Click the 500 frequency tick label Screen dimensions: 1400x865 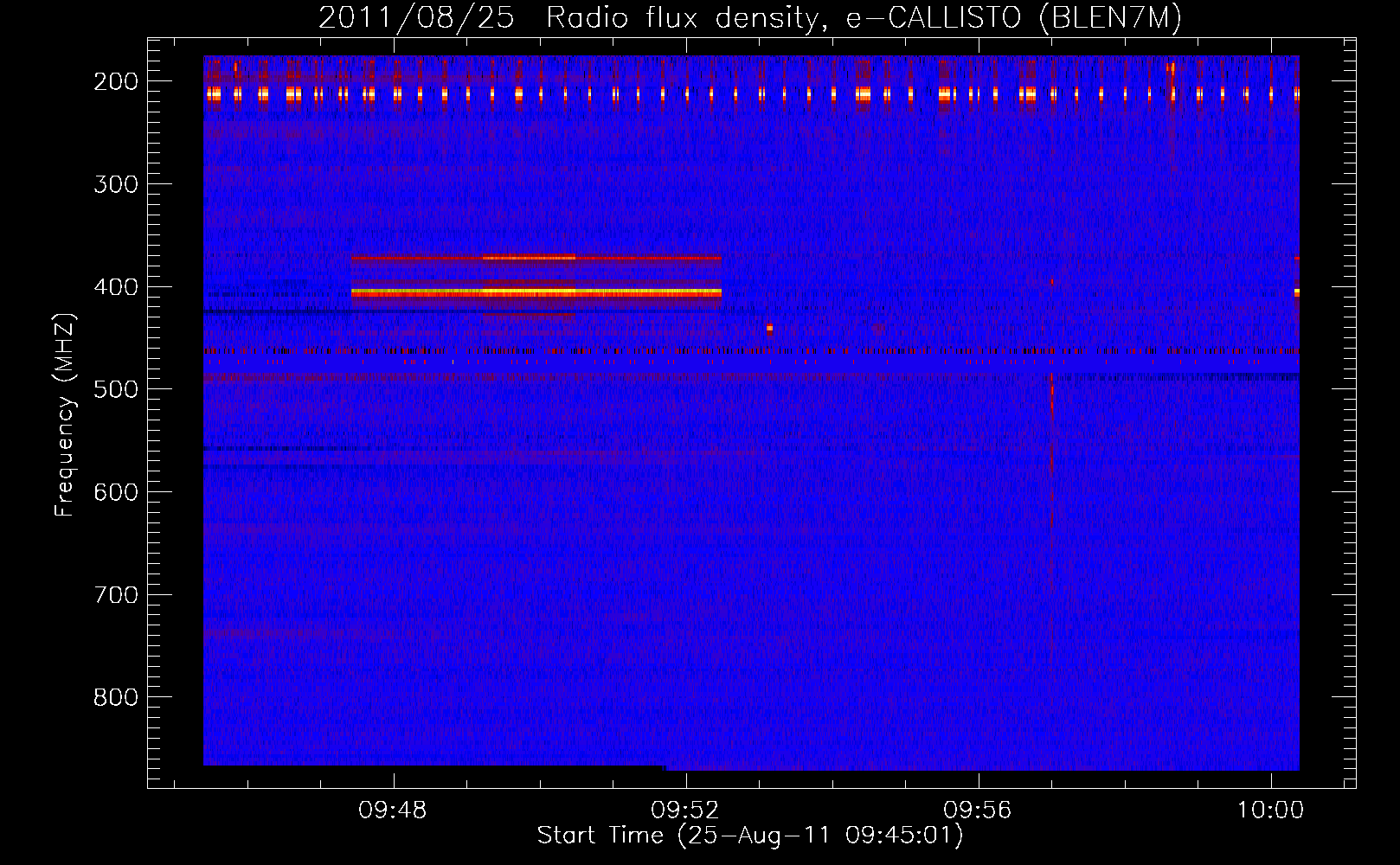click(116, 389)
